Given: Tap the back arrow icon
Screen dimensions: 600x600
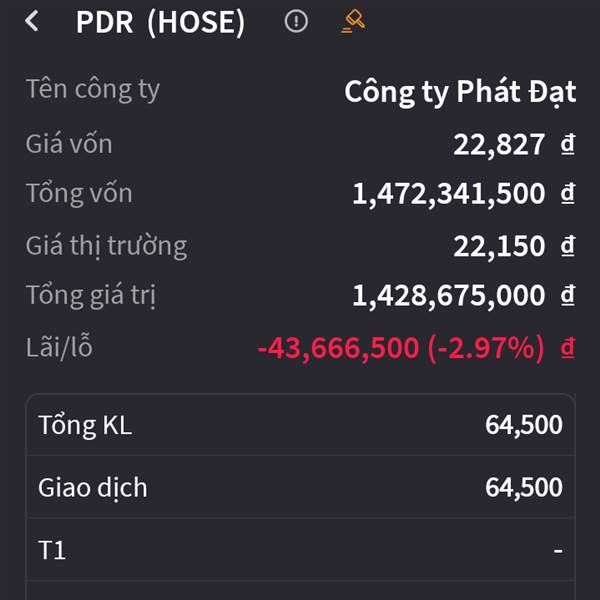Looking at the screenshot, I should pos(32,21).
